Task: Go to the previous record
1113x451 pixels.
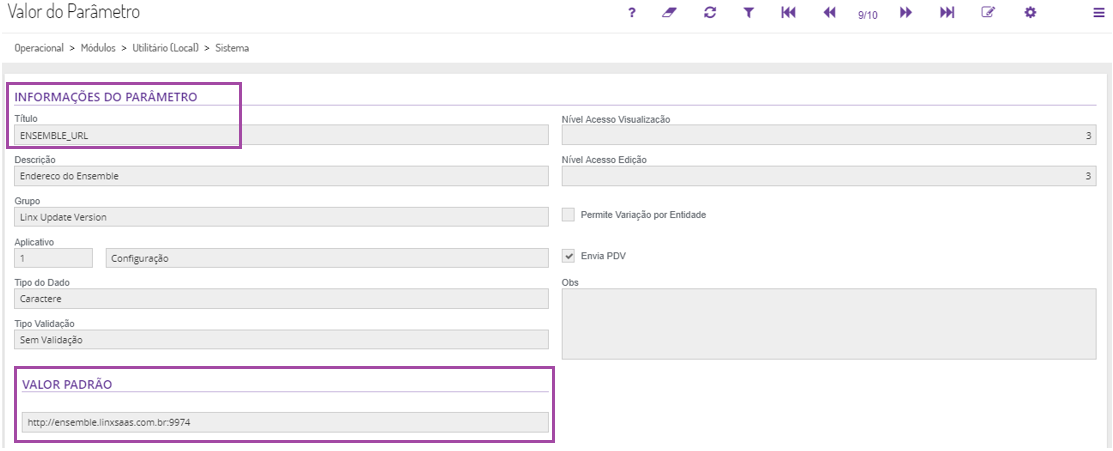Action: 829,13
